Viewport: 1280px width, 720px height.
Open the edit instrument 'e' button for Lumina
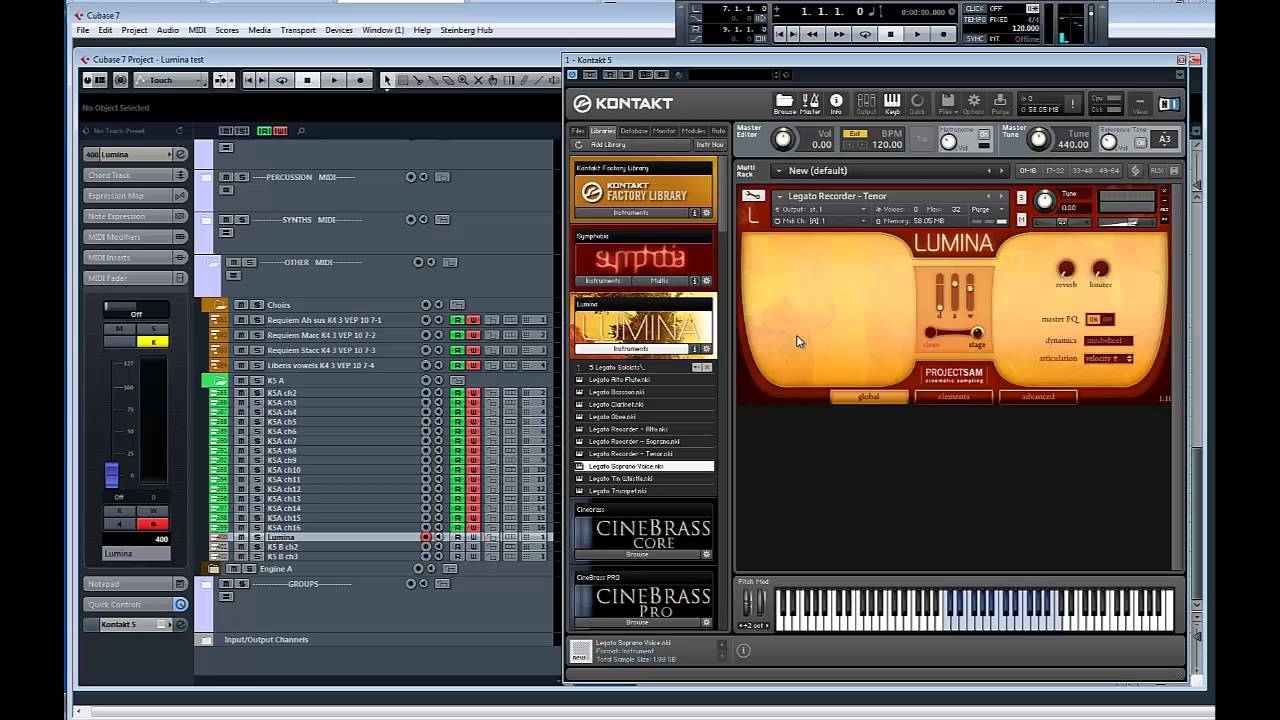tap(181, 154)
